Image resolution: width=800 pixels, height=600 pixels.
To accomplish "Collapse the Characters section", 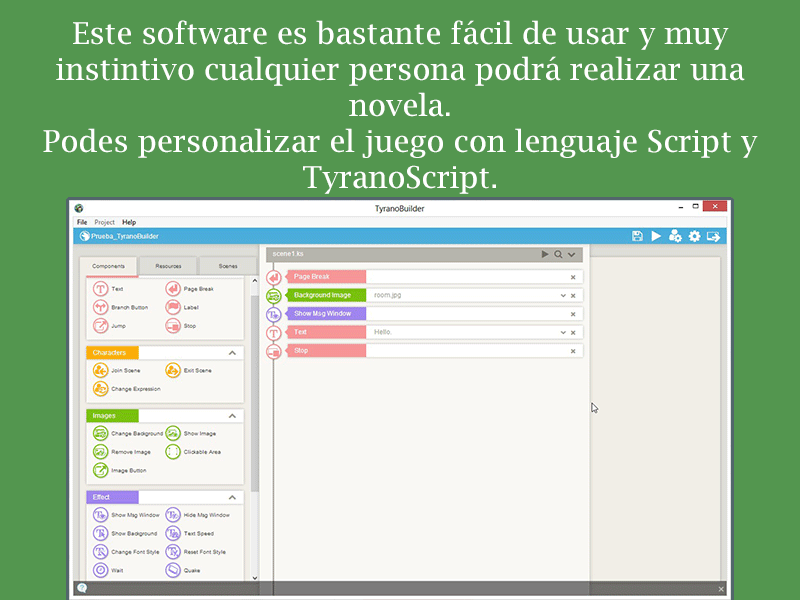I will click(x=232, y=353).
